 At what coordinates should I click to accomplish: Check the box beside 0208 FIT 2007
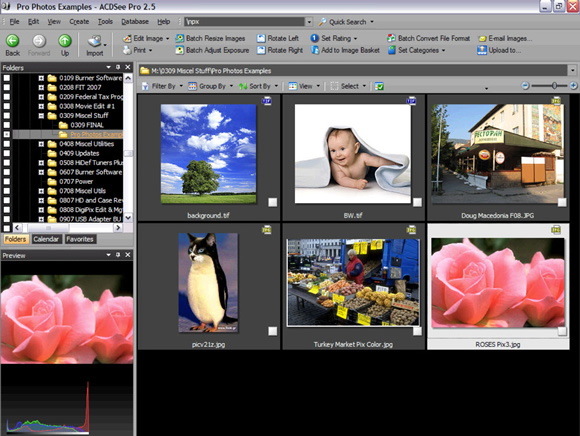pyautogui.click(x=7, y=87)
